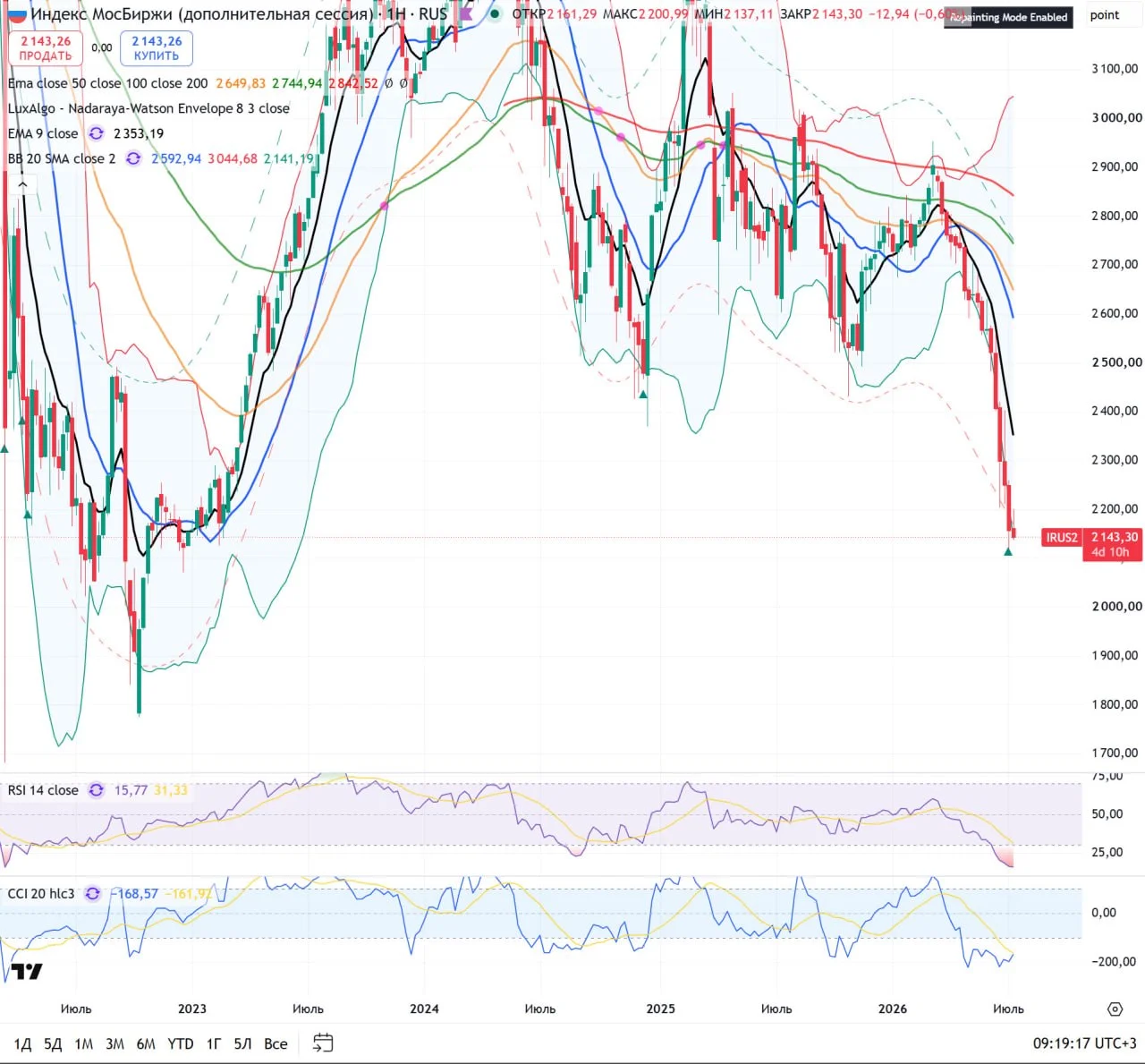Open the time zone menu UTC+3
This screenshot has height=1064, width=1145.
(1084, 1043)
